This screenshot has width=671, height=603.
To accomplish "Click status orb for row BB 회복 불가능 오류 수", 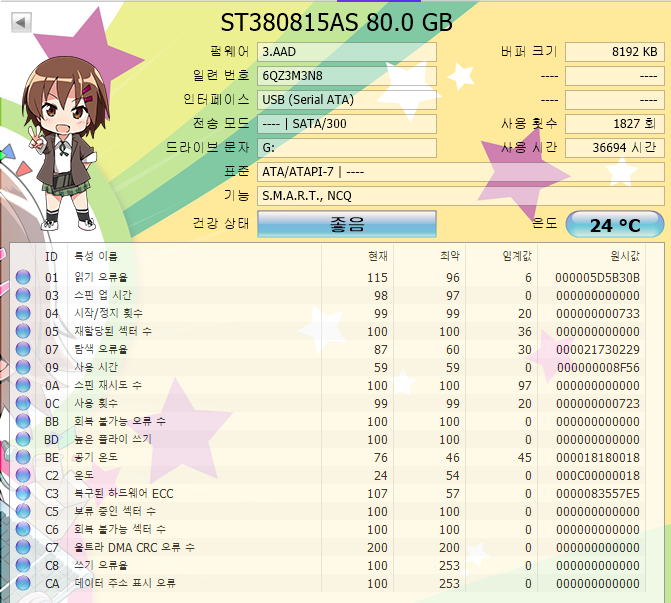I will pyautogui.click(x=23, y=421).
